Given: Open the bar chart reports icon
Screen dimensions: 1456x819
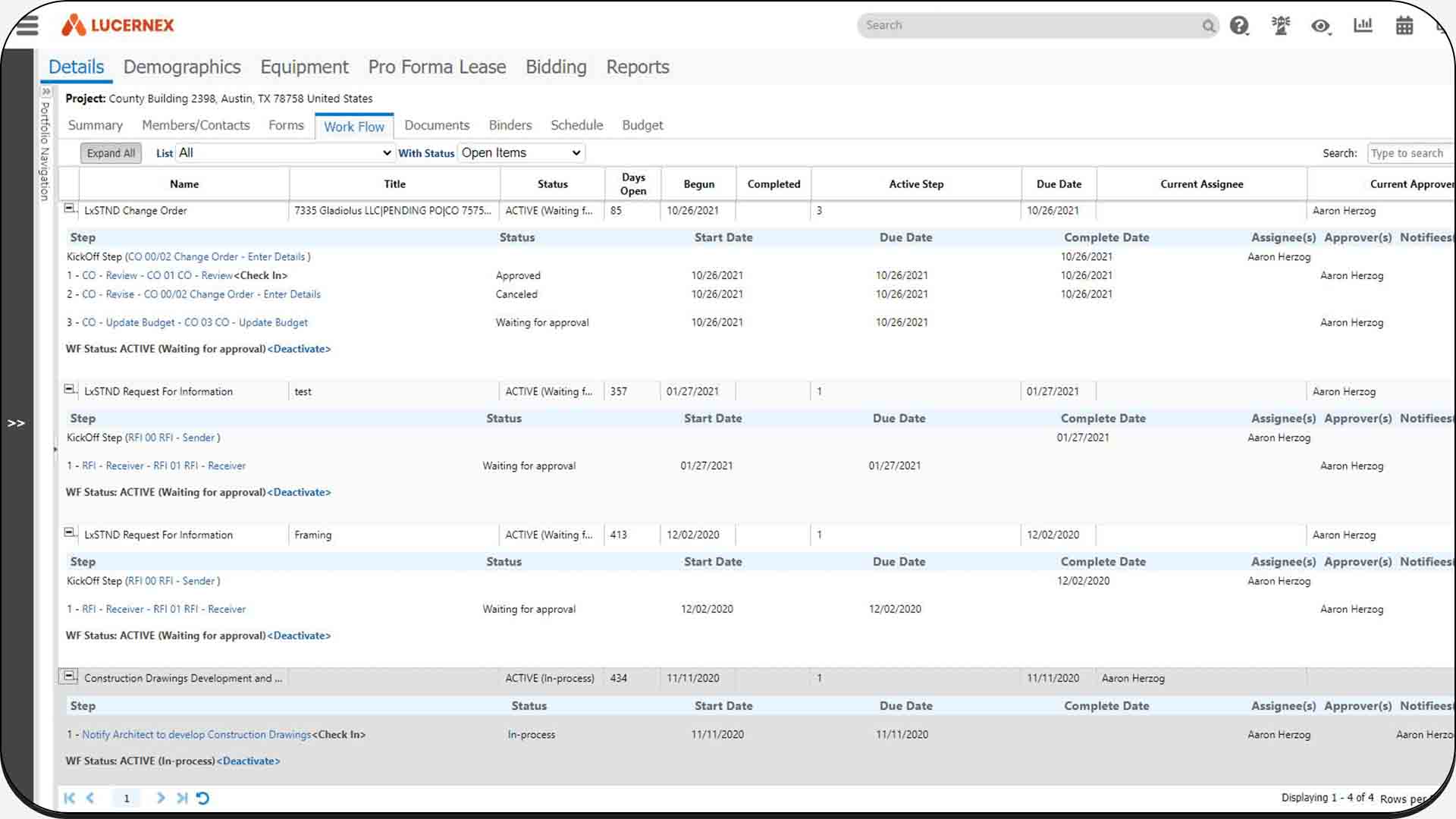Looking at the screenshot, I should coord(1363,25).
